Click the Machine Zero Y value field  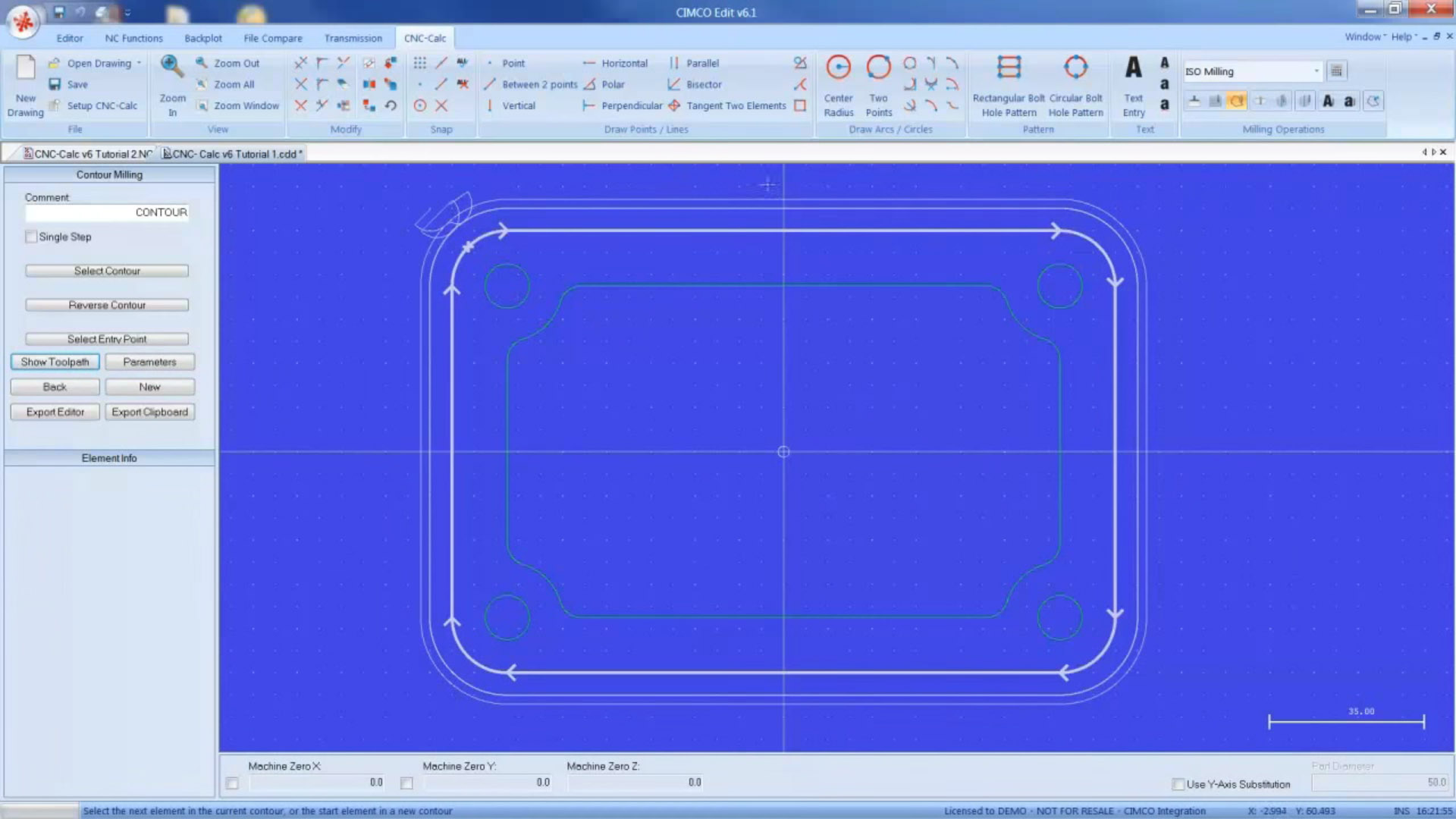tap(488, 783)
